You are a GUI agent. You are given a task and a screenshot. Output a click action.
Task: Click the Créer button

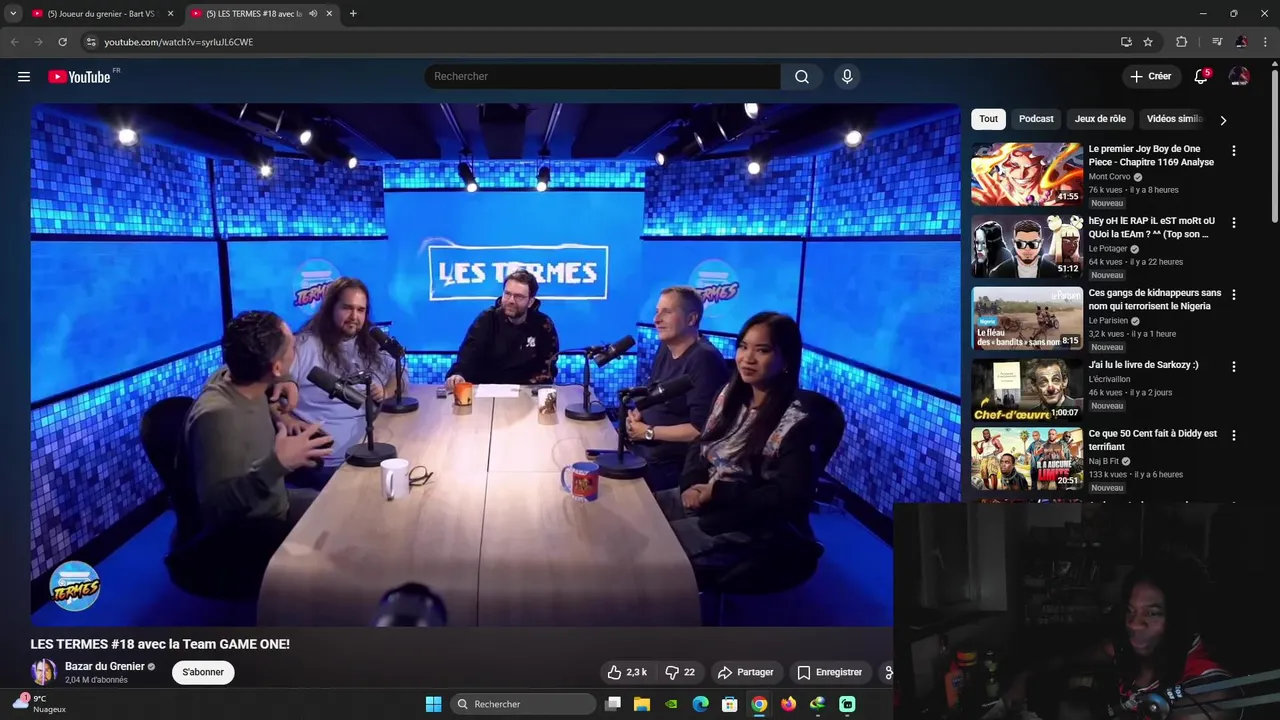(1151, 76)
